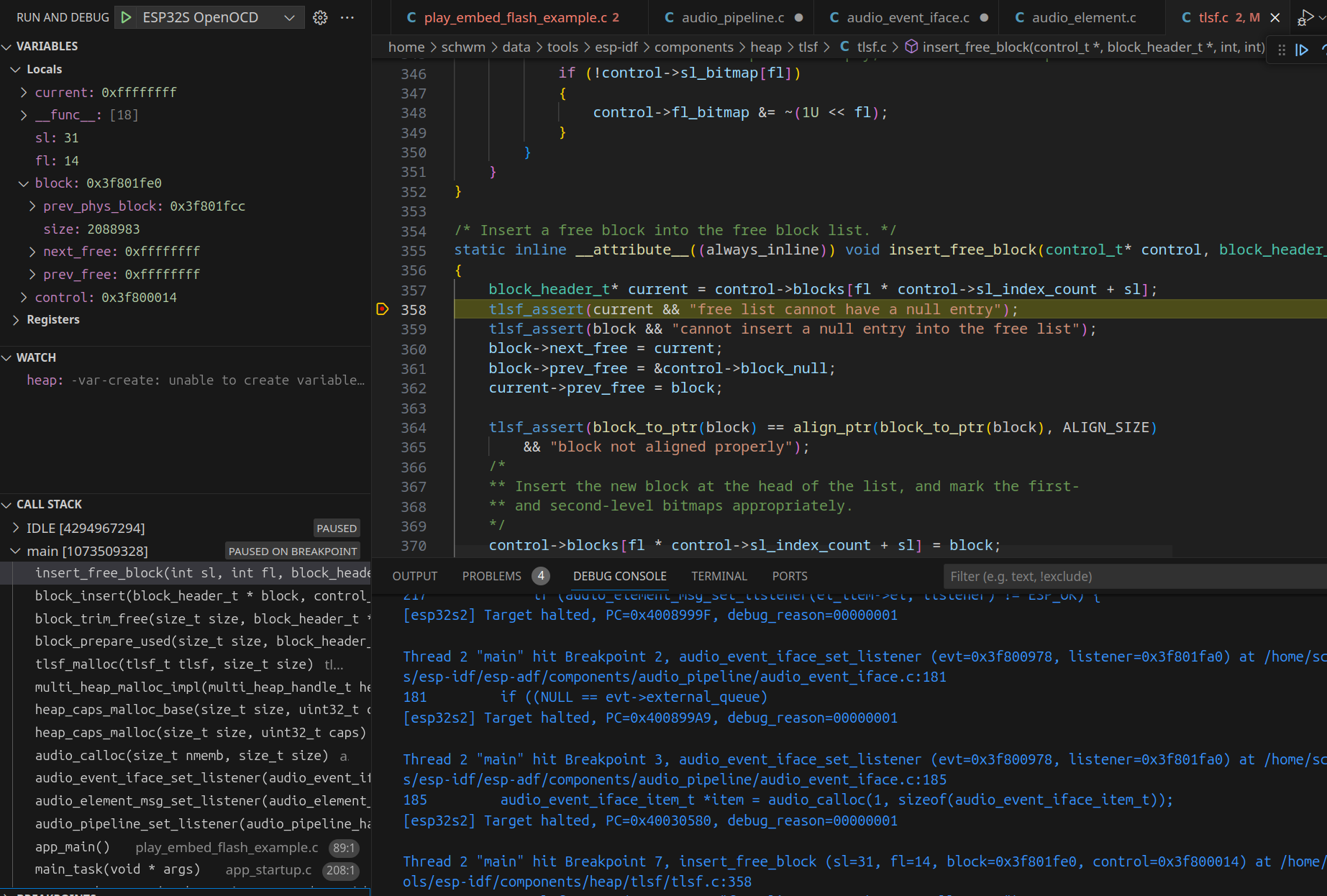Collapse the CALL STACK section
Image resolution: width=1327 pixels, height=896 pixels.
(7, 504)
